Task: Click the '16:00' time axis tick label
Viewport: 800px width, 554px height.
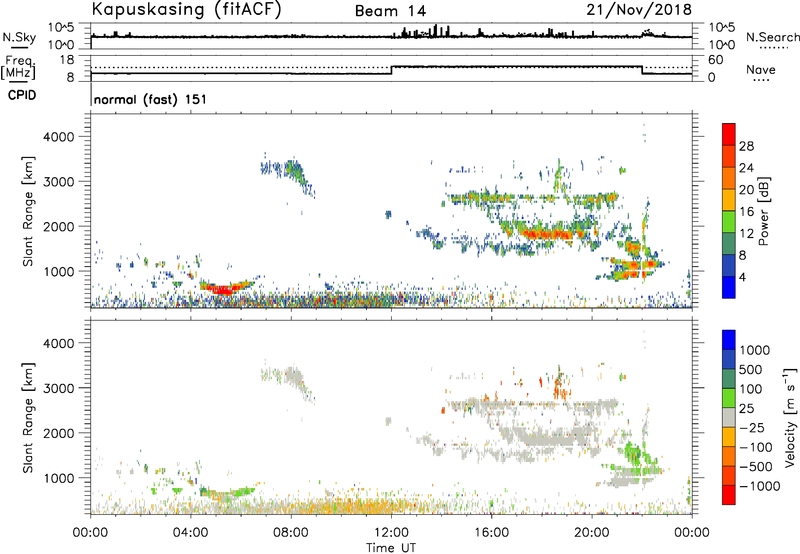Action: pos(491,533)
